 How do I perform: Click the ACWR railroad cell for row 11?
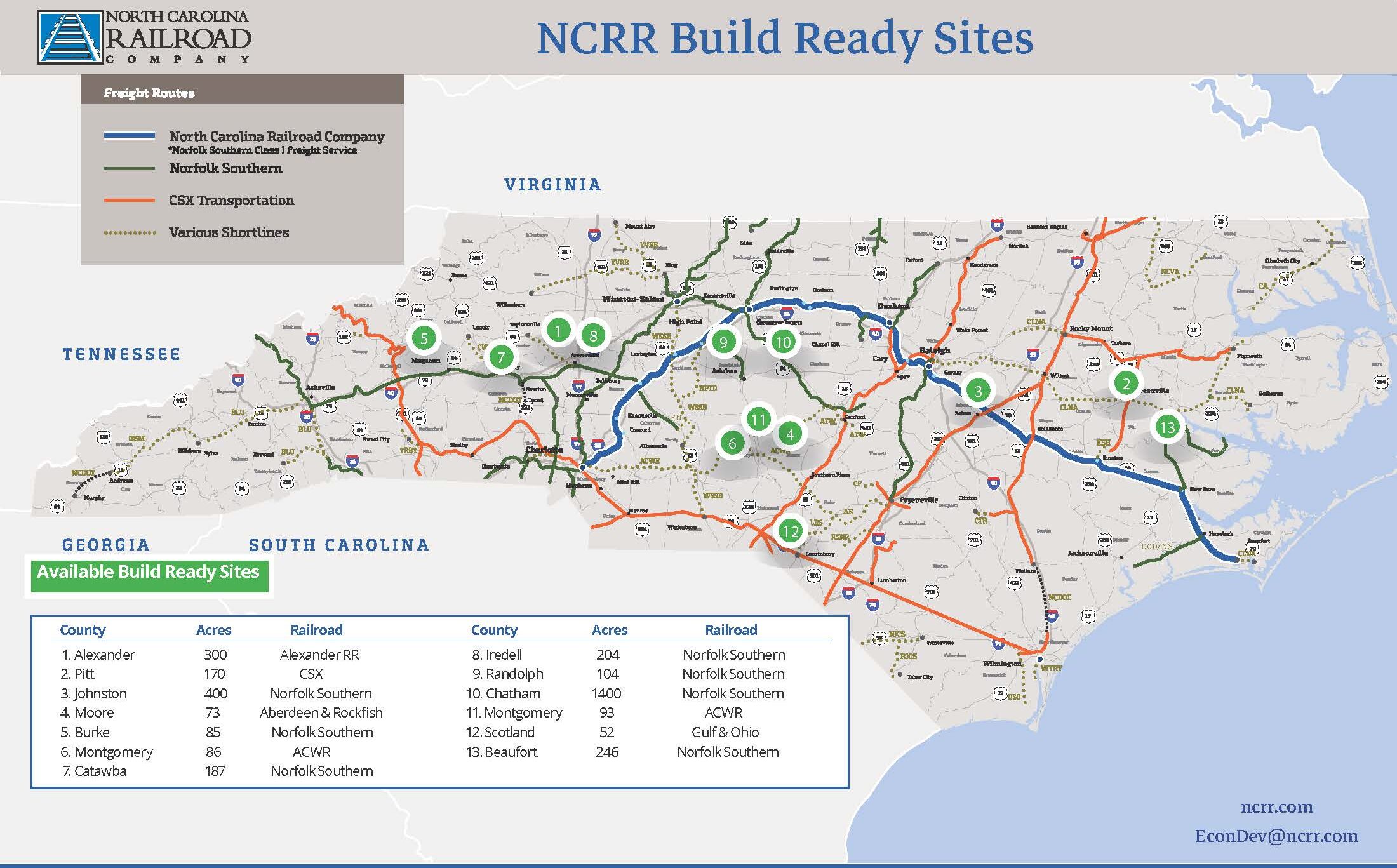click(723, 713)
